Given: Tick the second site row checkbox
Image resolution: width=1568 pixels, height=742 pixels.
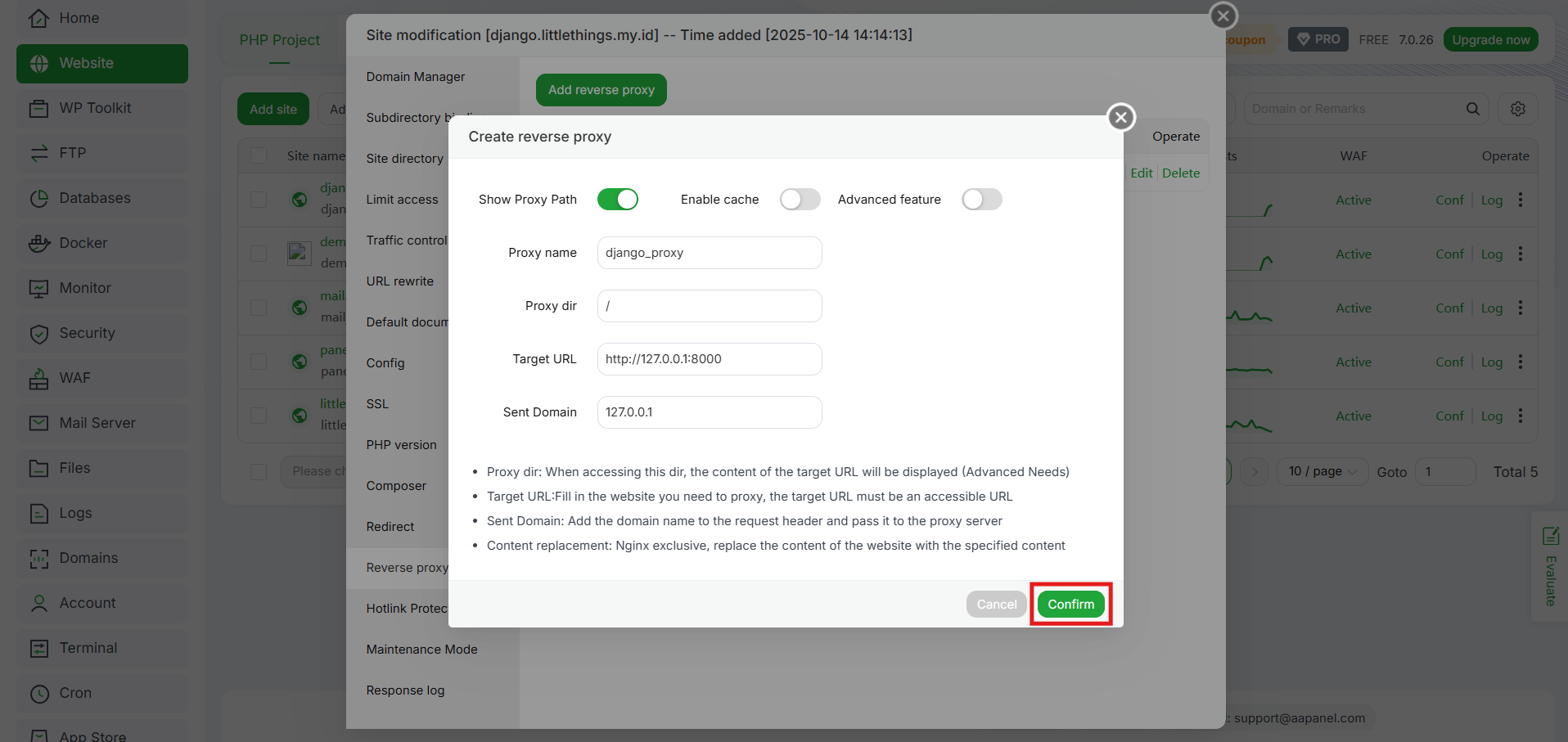Looking at the screenshot, I should click(259, 254).
